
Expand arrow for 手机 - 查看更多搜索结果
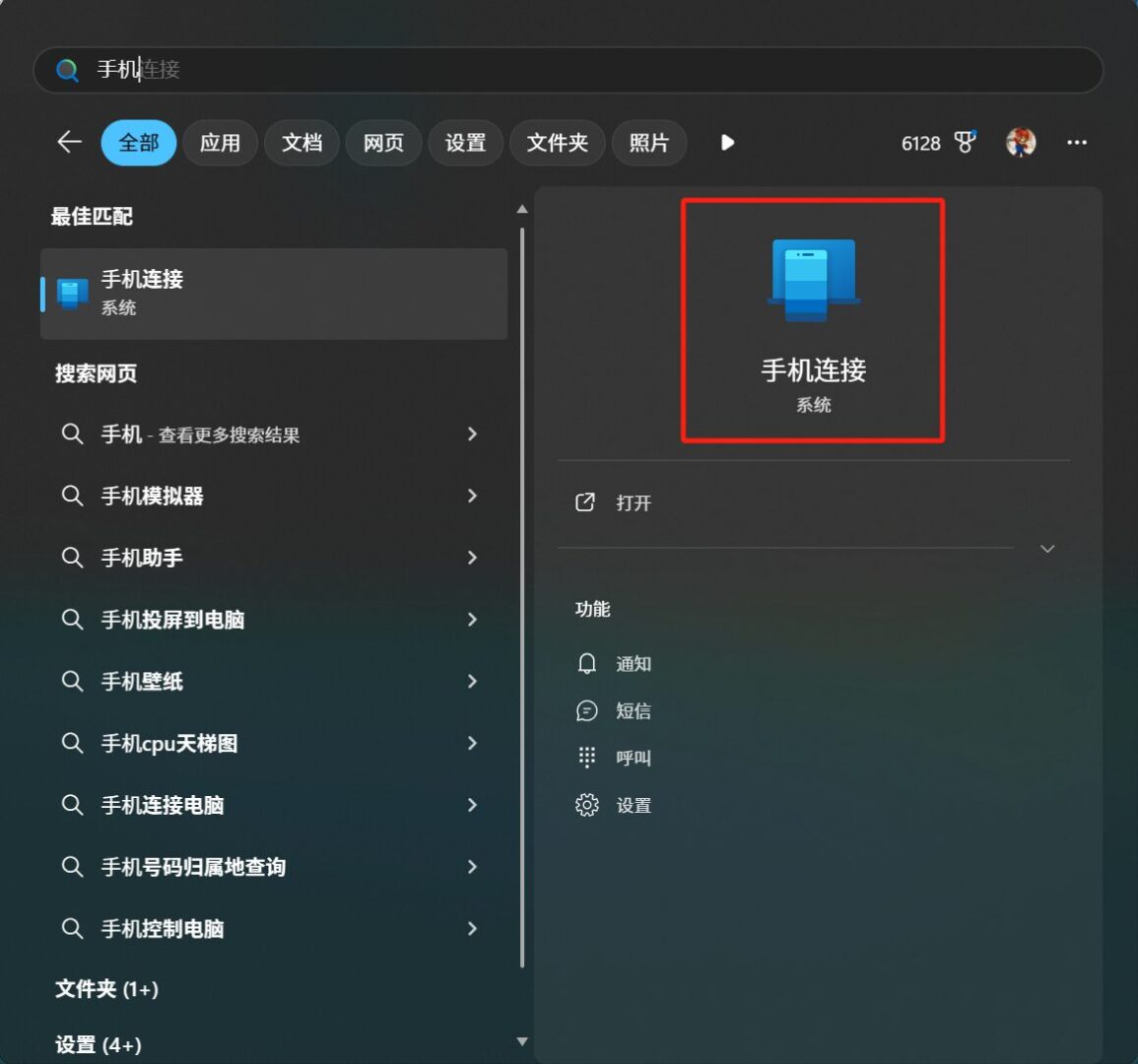[x=472, y=434]
